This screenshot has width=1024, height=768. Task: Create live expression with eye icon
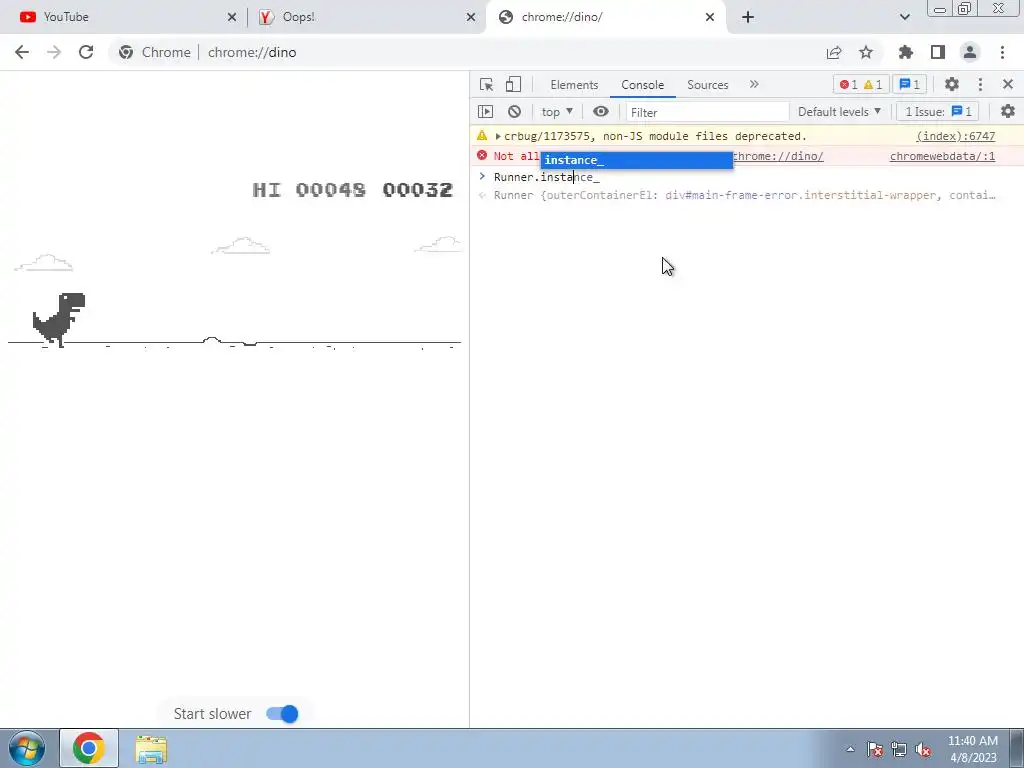601,112
